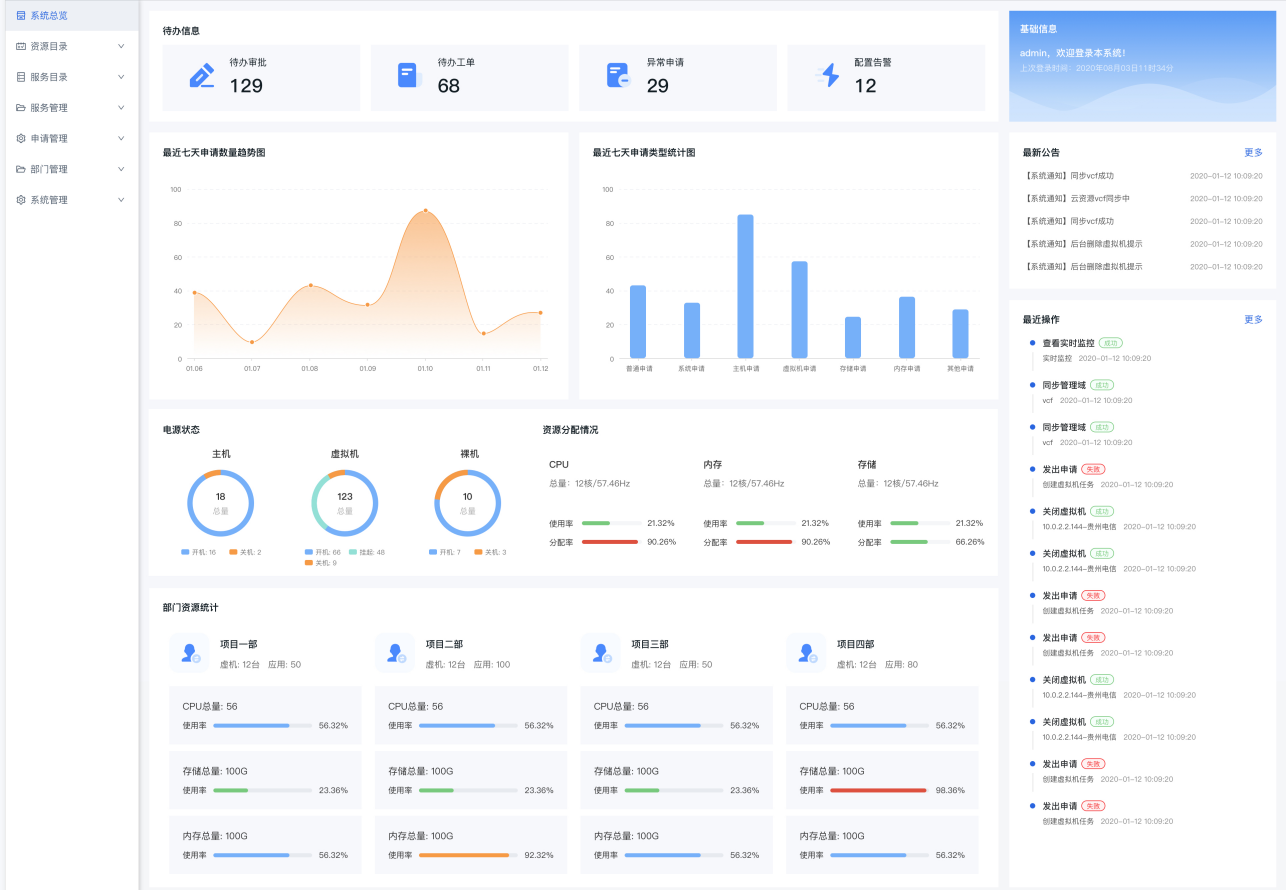Click 项目四部 storage usage bar at 98.36%
The width and height of the screenshot is (1286, 890).
tap(879, 790)
